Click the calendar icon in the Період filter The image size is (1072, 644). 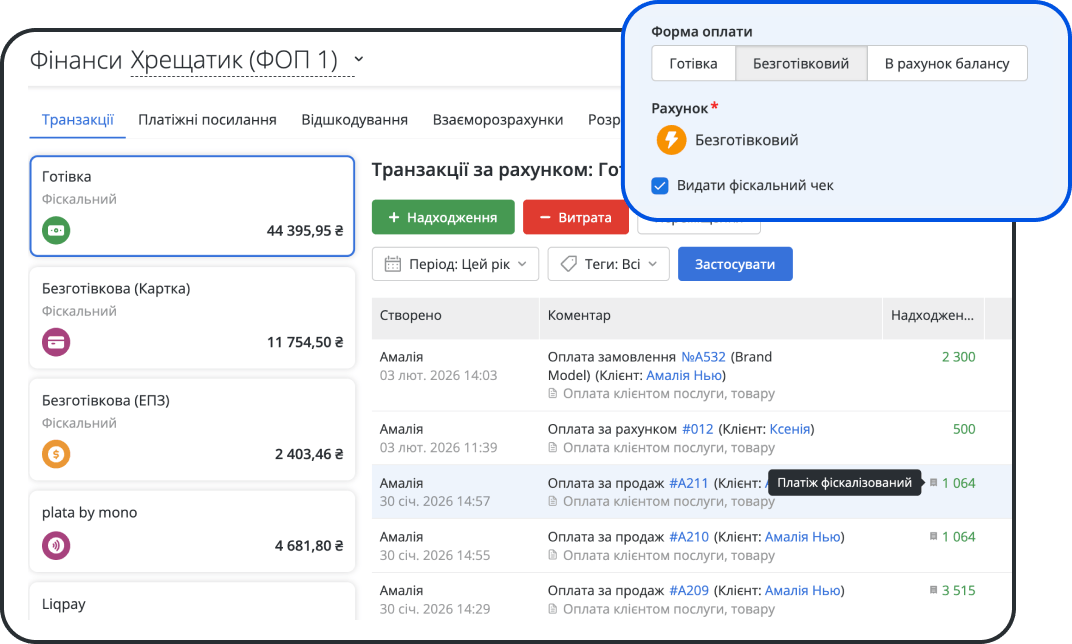point(392,264)
